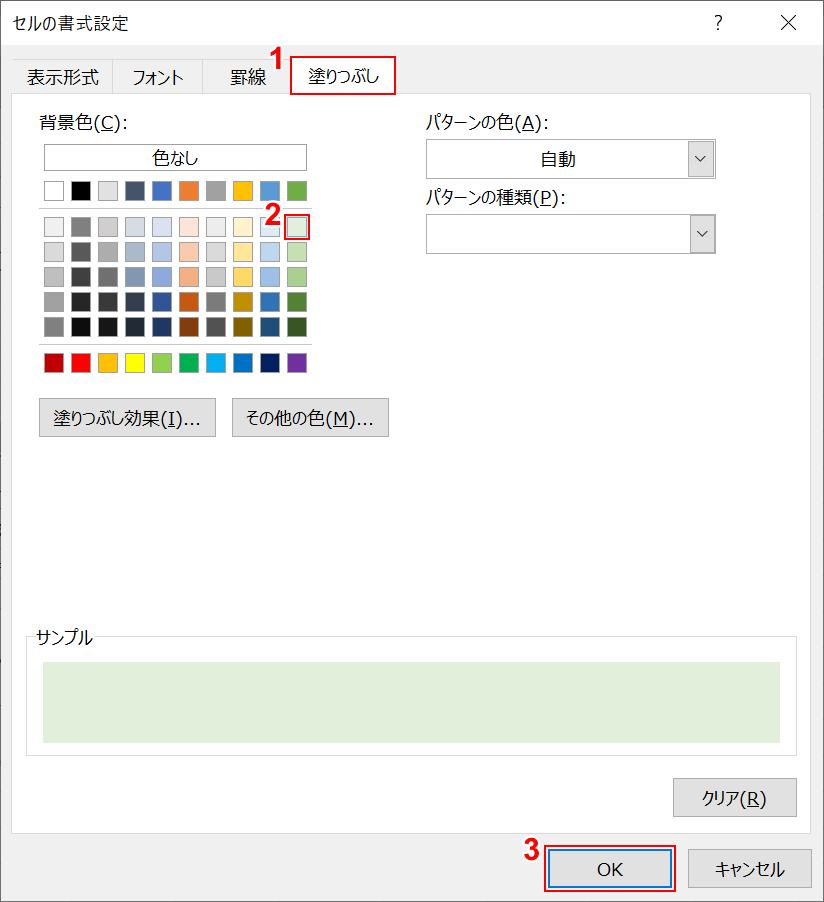The height and width of the screenshot is (902, 824).
Task: Select the black swatch in top row
Action: click(81, 190)
